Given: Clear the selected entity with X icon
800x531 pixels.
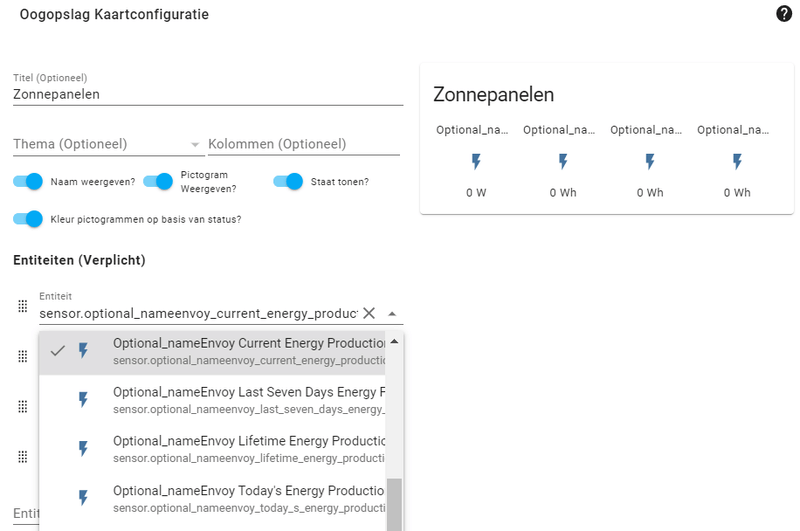Looking at the screenshot, I should (369, 313).
